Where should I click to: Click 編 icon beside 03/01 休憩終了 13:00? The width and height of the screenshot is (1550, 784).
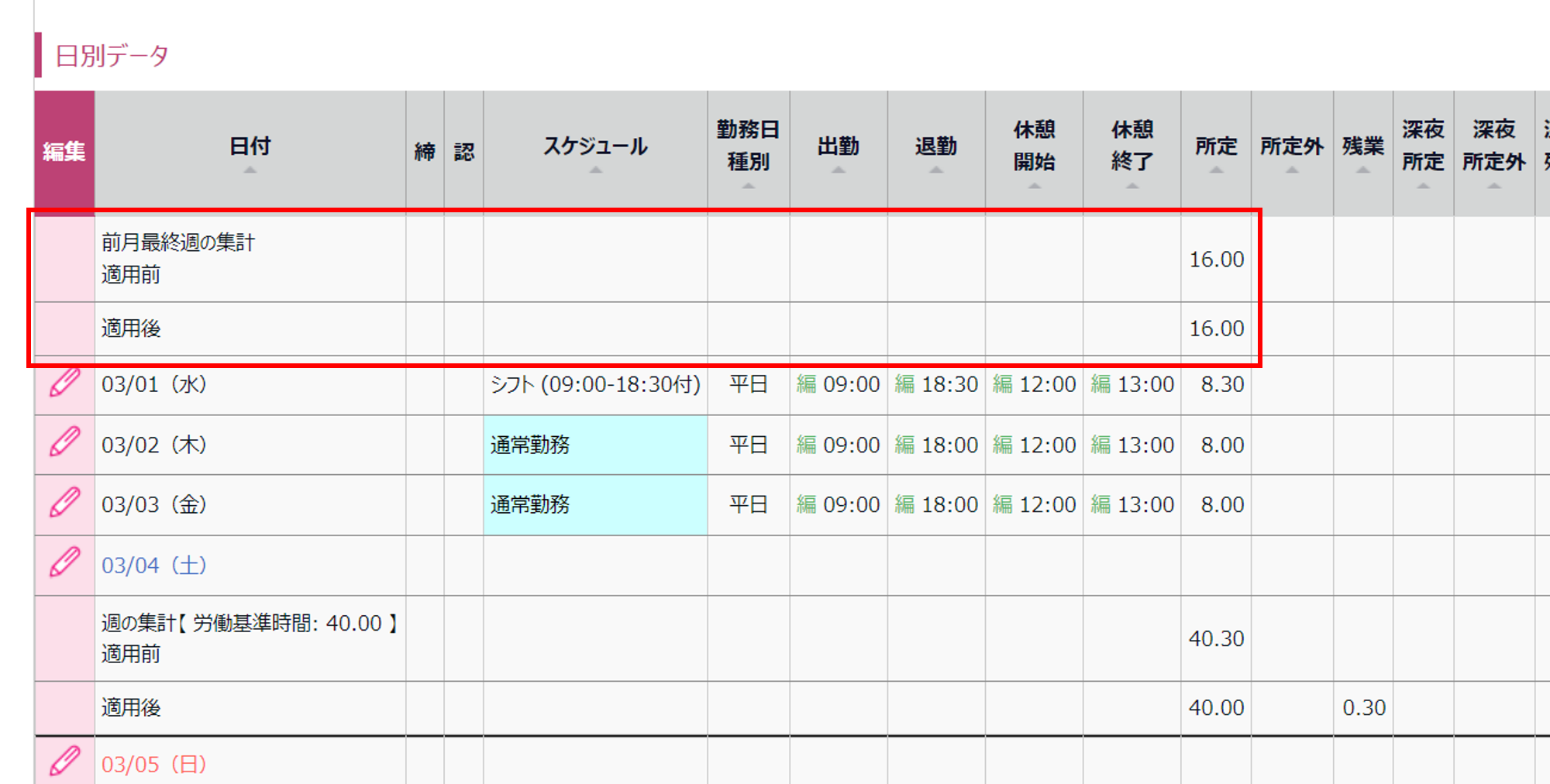1100,384
